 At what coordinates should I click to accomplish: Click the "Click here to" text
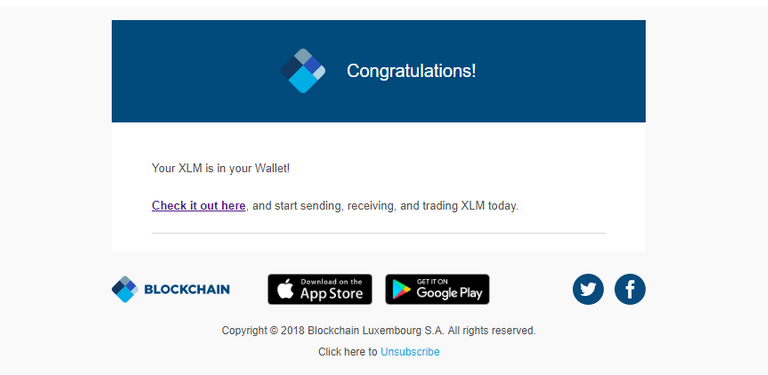click(x=348, y=352)
